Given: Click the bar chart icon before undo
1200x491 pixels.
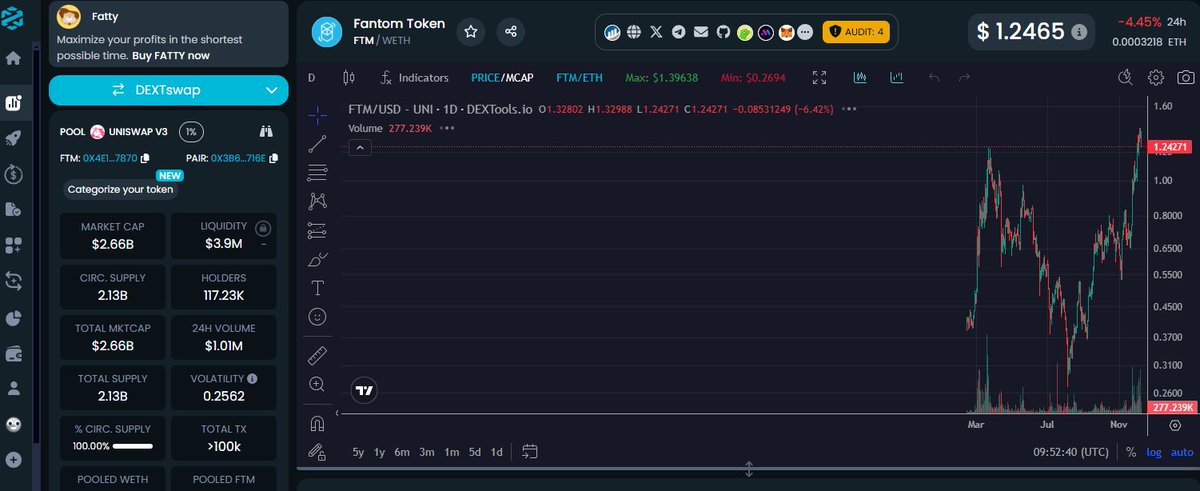Looking at the screenshot, I should coord(896,77).
